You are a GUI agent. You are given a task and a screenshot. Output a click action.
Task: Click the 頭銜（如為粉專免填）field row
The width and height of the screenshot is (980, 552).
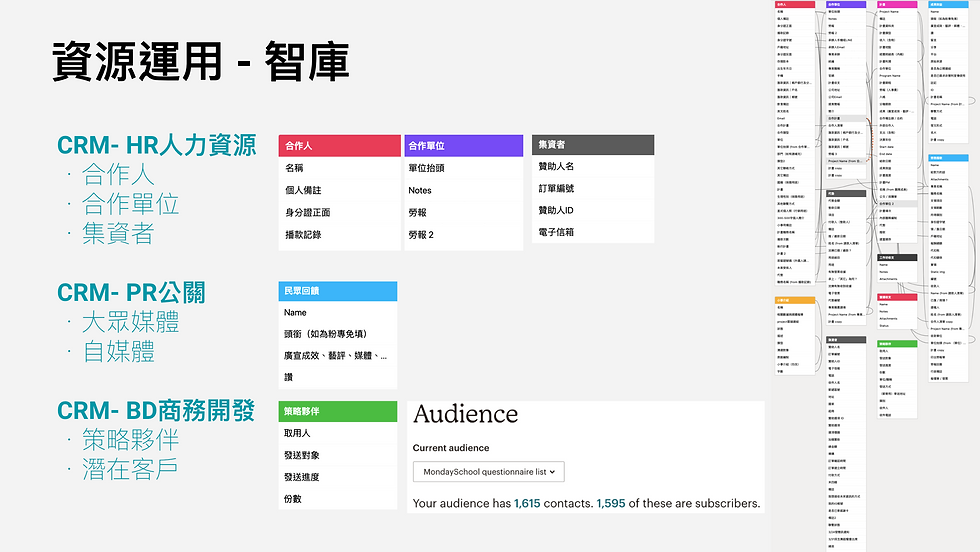click(x=338, y=334)
